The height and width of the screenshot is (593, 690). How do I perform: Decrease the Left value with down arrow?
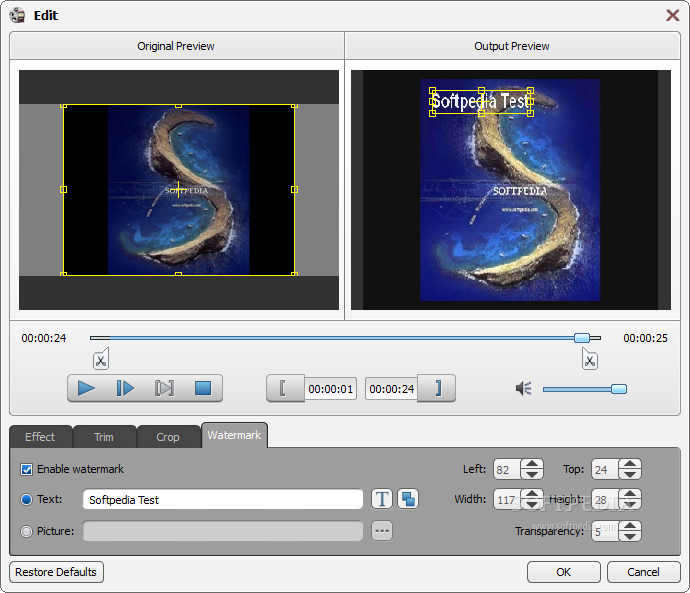click(532, 474)
